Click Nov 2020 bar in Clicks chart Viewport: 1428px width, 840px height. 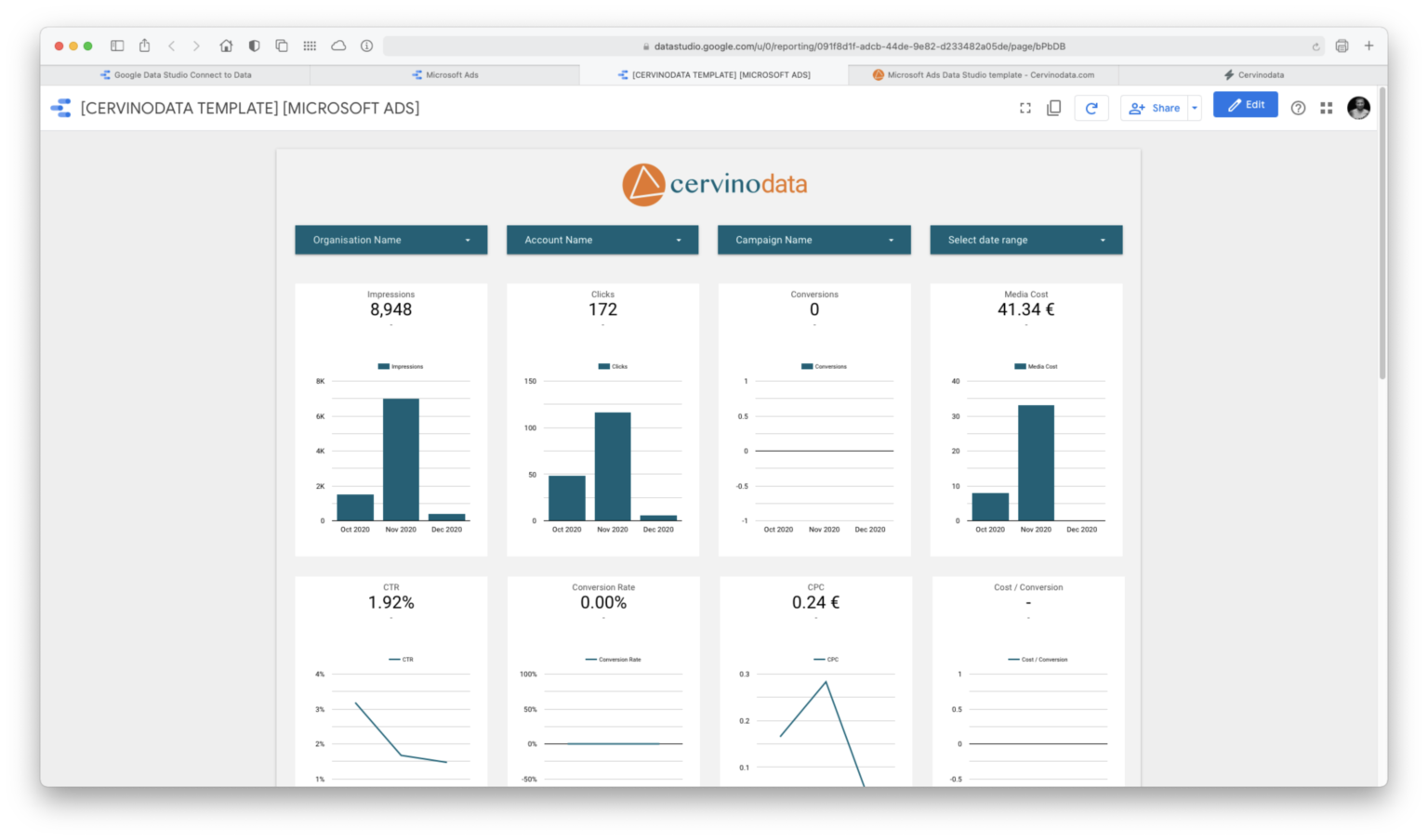[x=613, y=466]
